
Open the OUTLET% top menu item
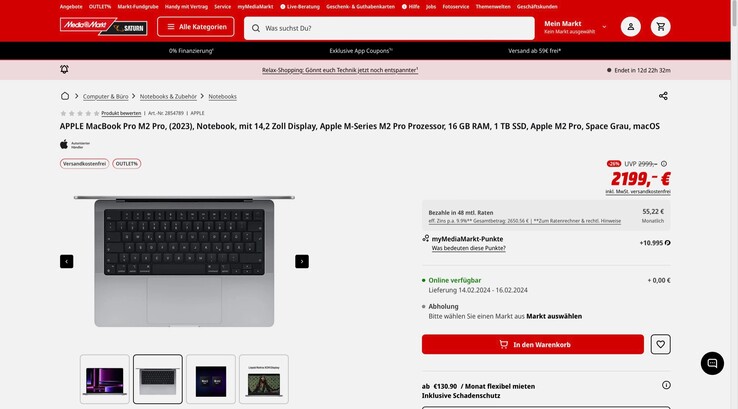click(x=100, y=7)
